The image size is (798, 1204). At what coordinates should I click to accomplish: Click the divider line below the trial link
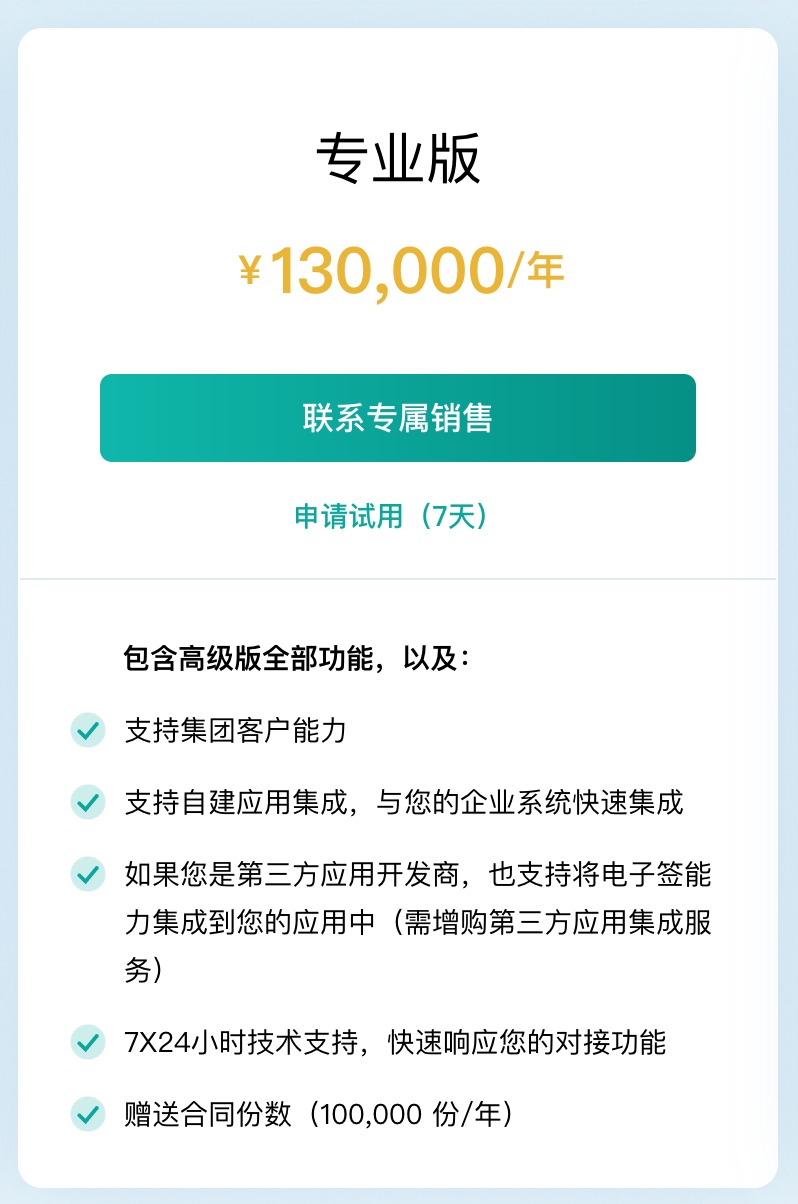click(x=398, y=578)
